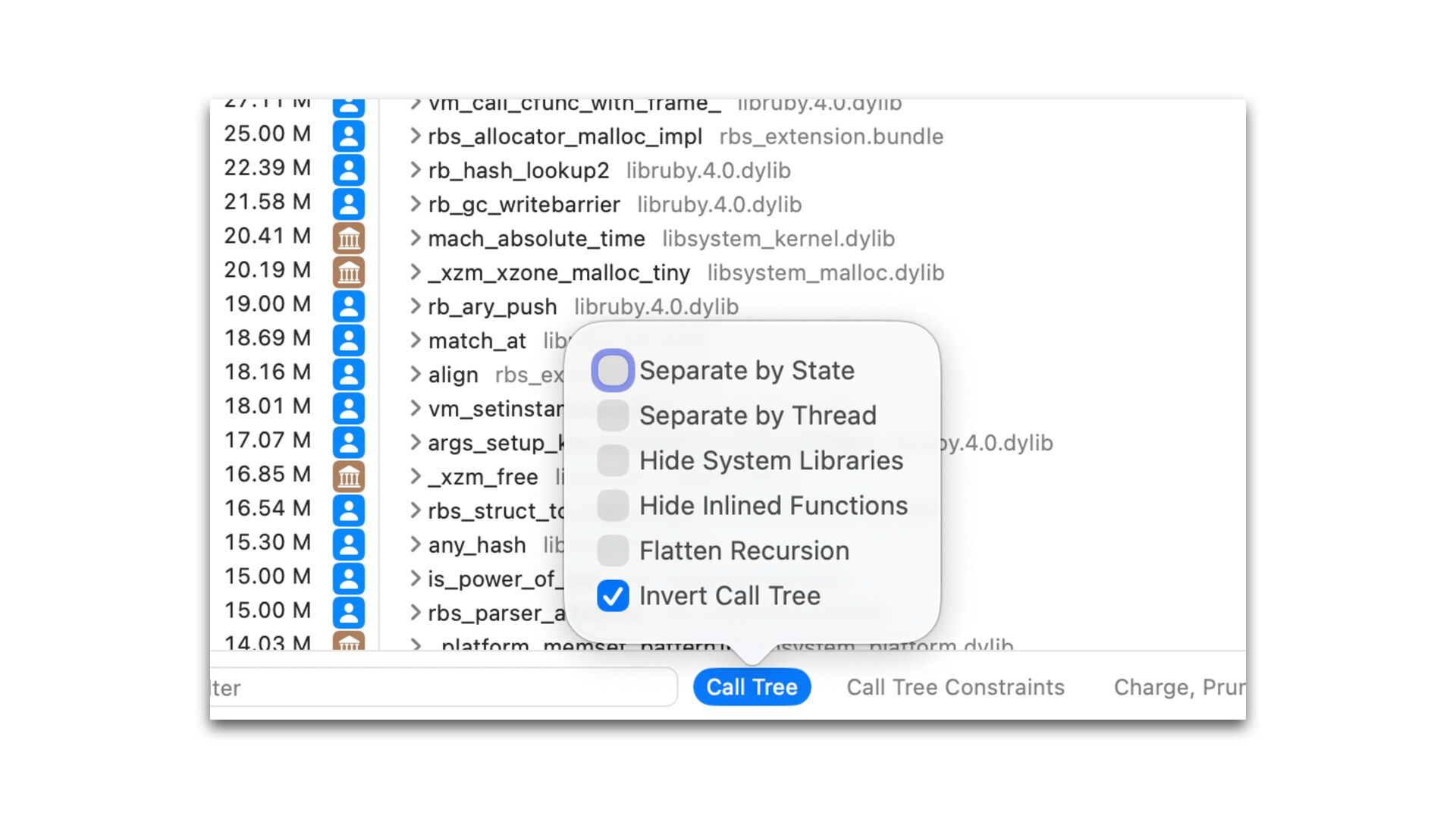
Task: Enable Separate by State checkbox
Action: (613, 370)
